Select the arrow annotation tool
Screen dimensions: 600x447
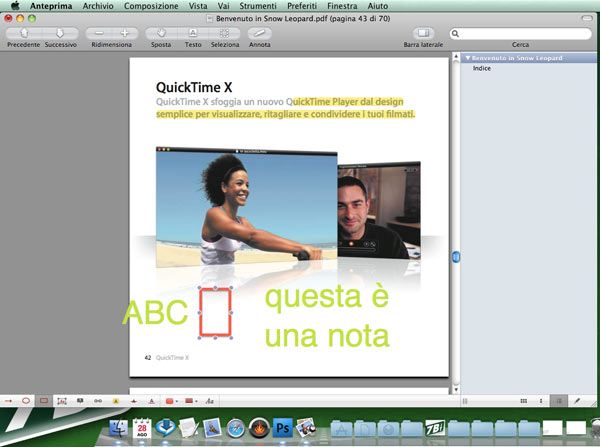(x=9, y=400)
